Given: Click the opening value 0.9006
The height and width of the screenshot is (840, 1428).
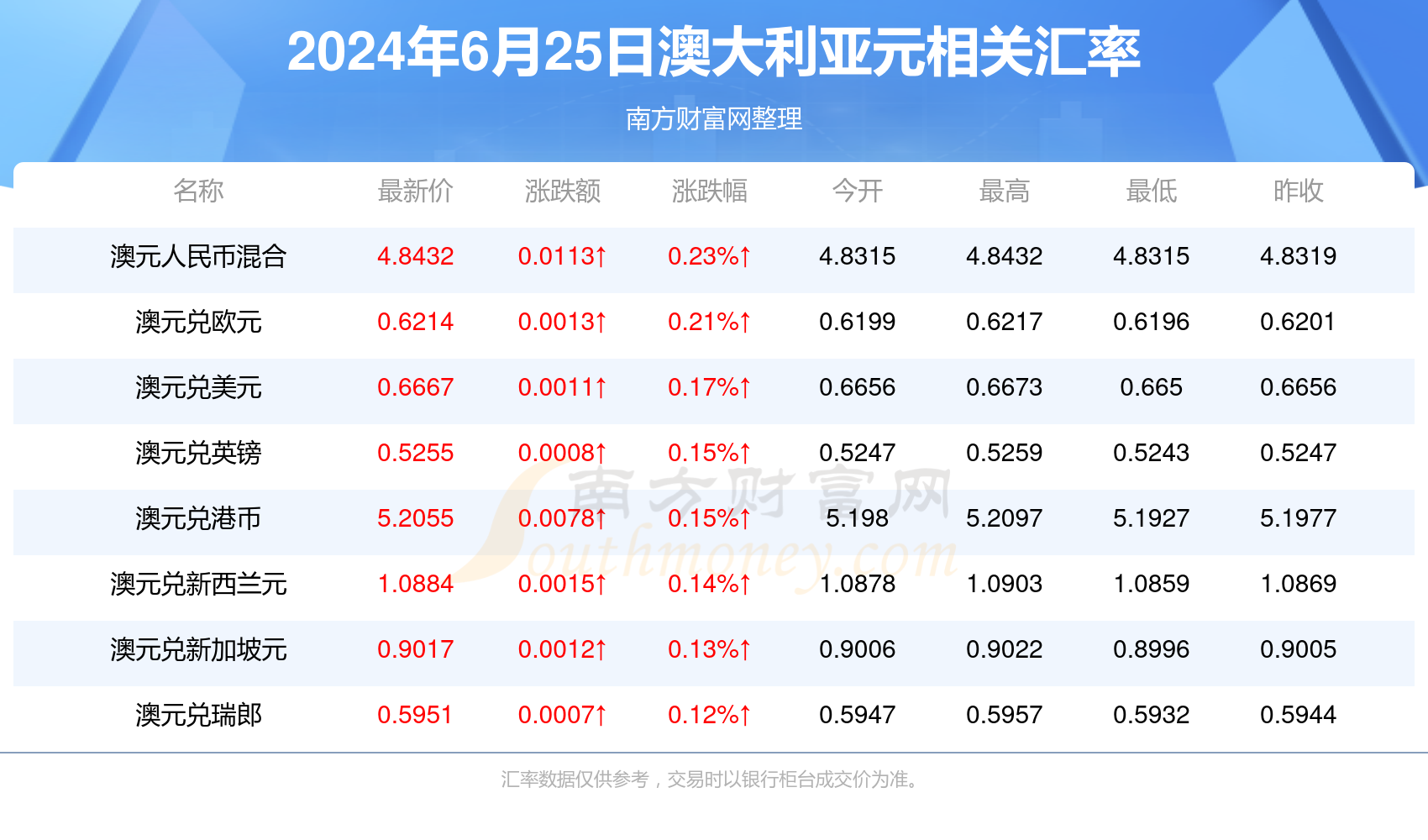Looking at the screenshot, I should (858, 649).
